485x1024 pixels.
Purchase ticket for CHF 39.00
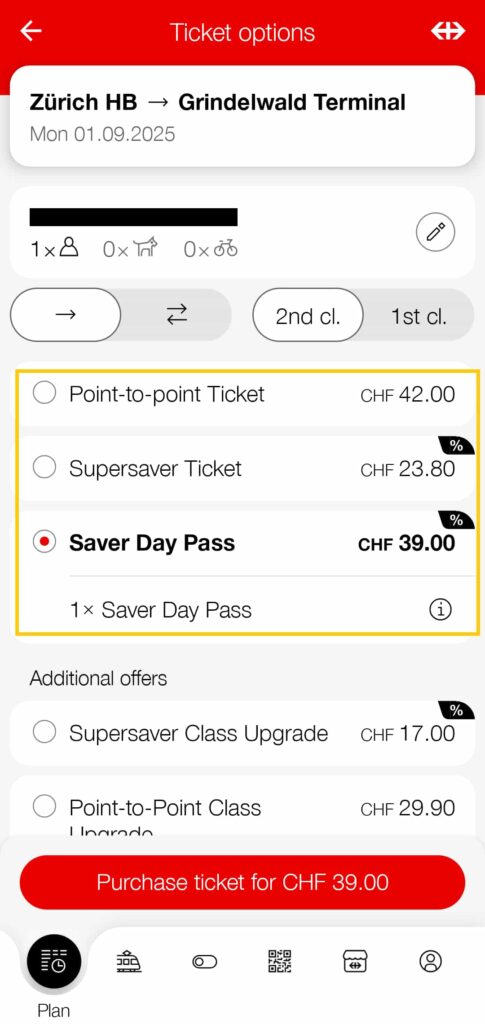pyautogui.click(x=242, y=882)
